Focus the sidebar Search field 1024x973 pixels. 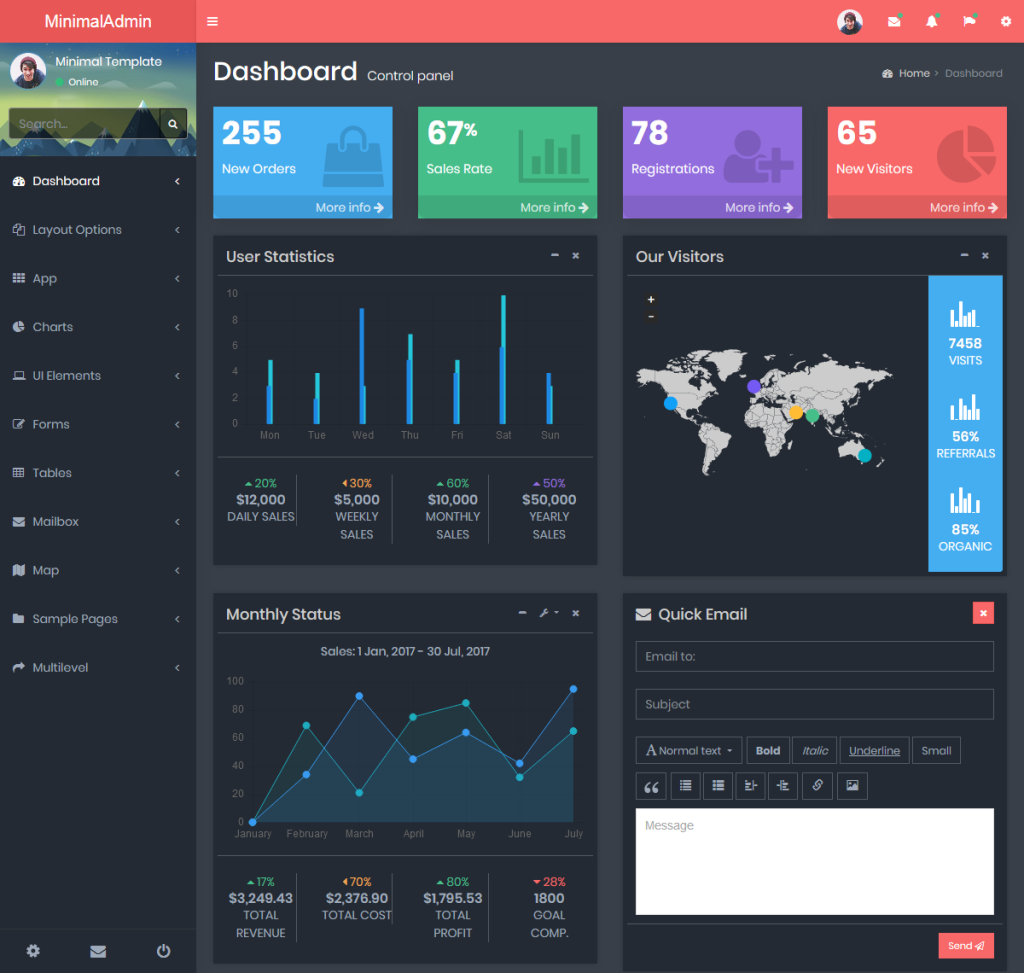pos(84,123)
